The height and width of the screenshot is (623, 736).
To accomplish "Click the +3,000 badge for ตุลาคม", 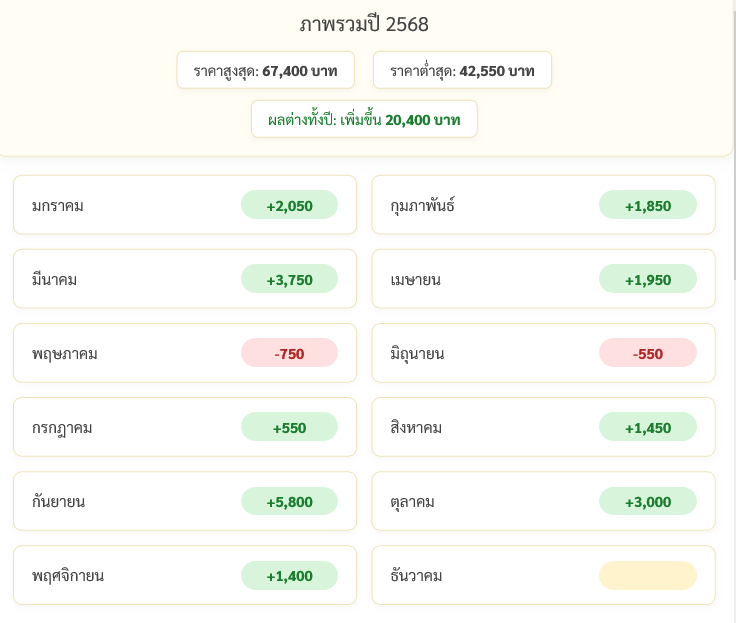I will [647, 501].
